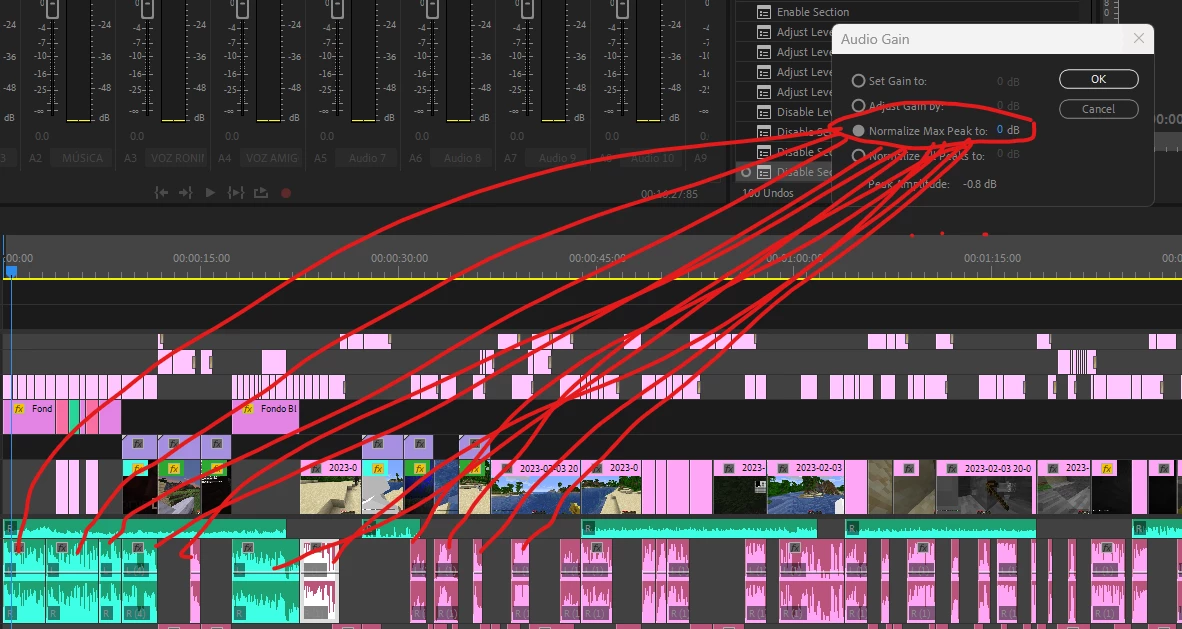Image resolution: width=1182 pixels, height=629 pixels.
Task: Click the A2 track label in mixer
Action: [x=35, y=158]
